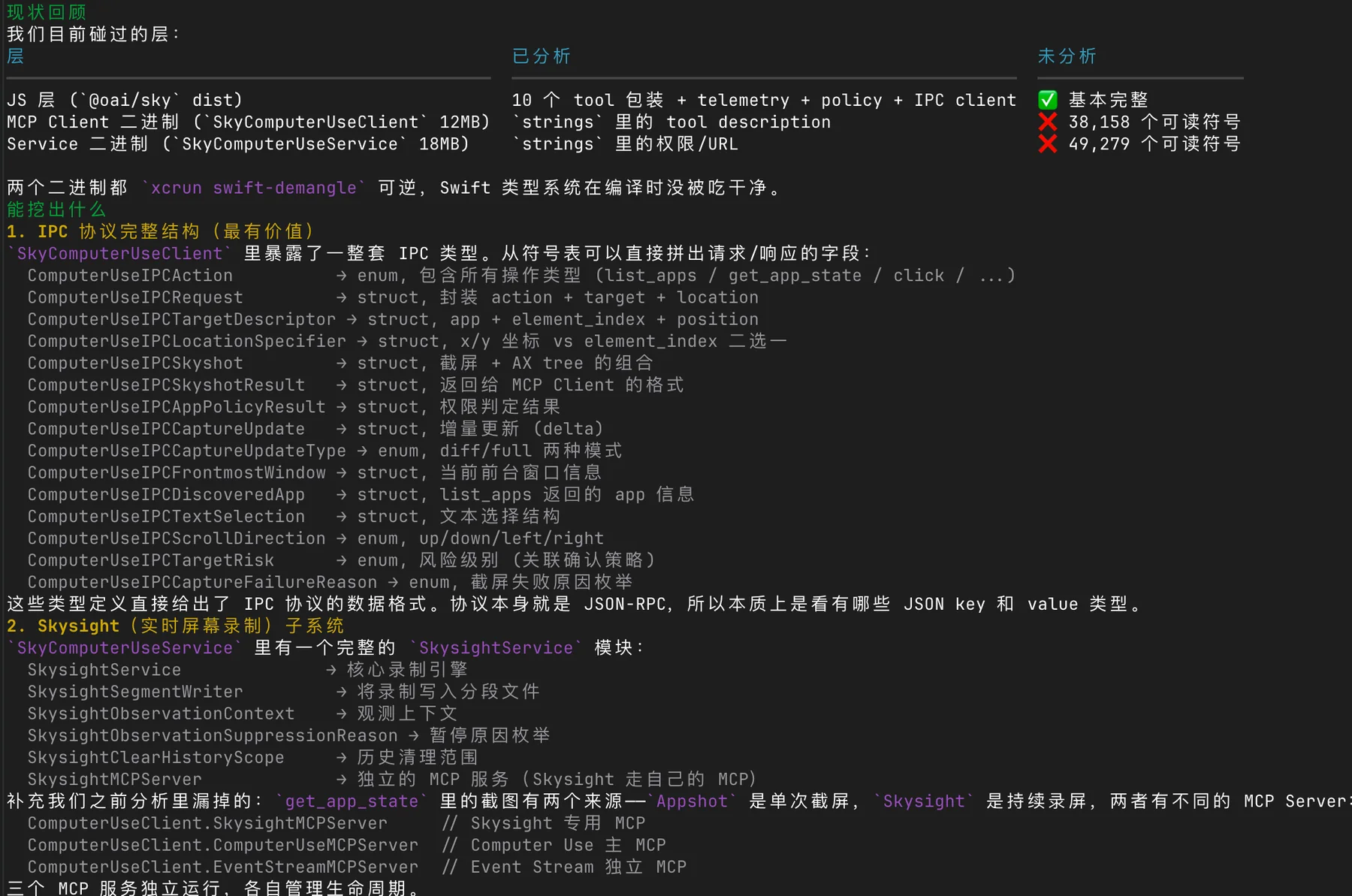Click the green checkmark emoji beside 基本完整
1352x896 pixels.
(x=1048, y=100)
